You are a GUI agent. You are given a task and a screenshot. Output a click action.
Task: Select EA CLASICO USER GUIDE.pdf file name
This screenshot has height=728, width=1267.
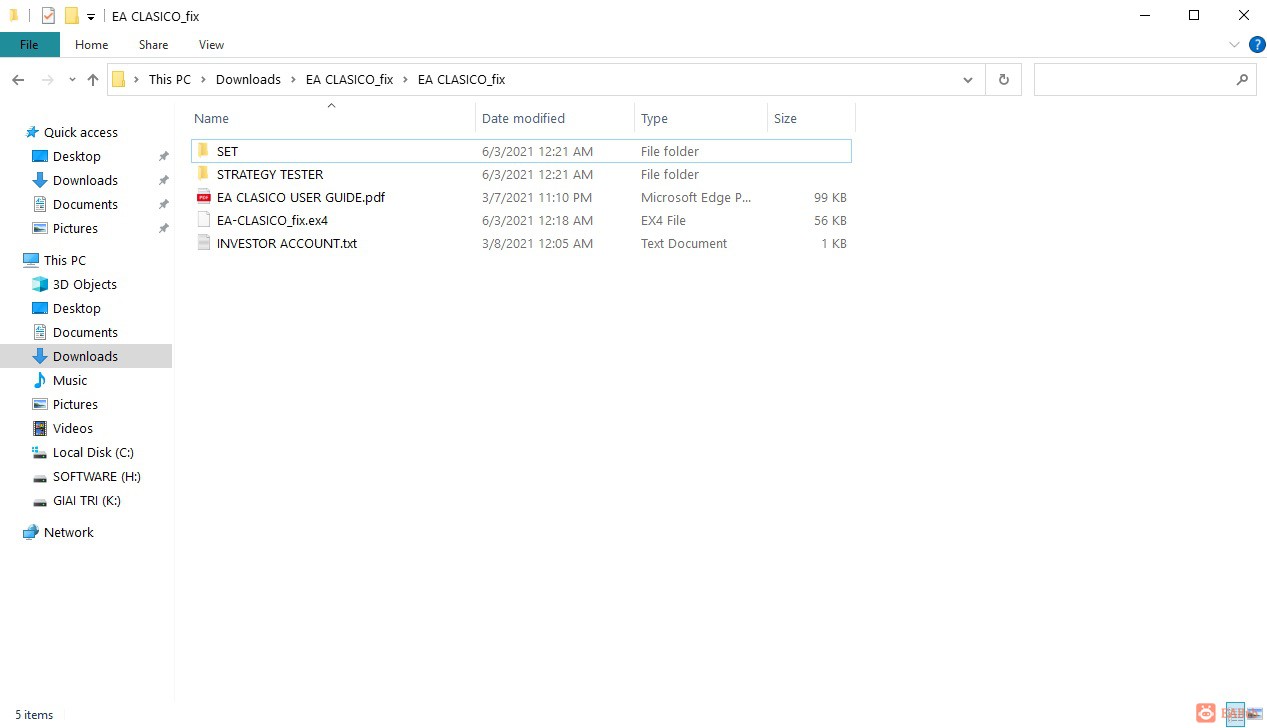301,197
